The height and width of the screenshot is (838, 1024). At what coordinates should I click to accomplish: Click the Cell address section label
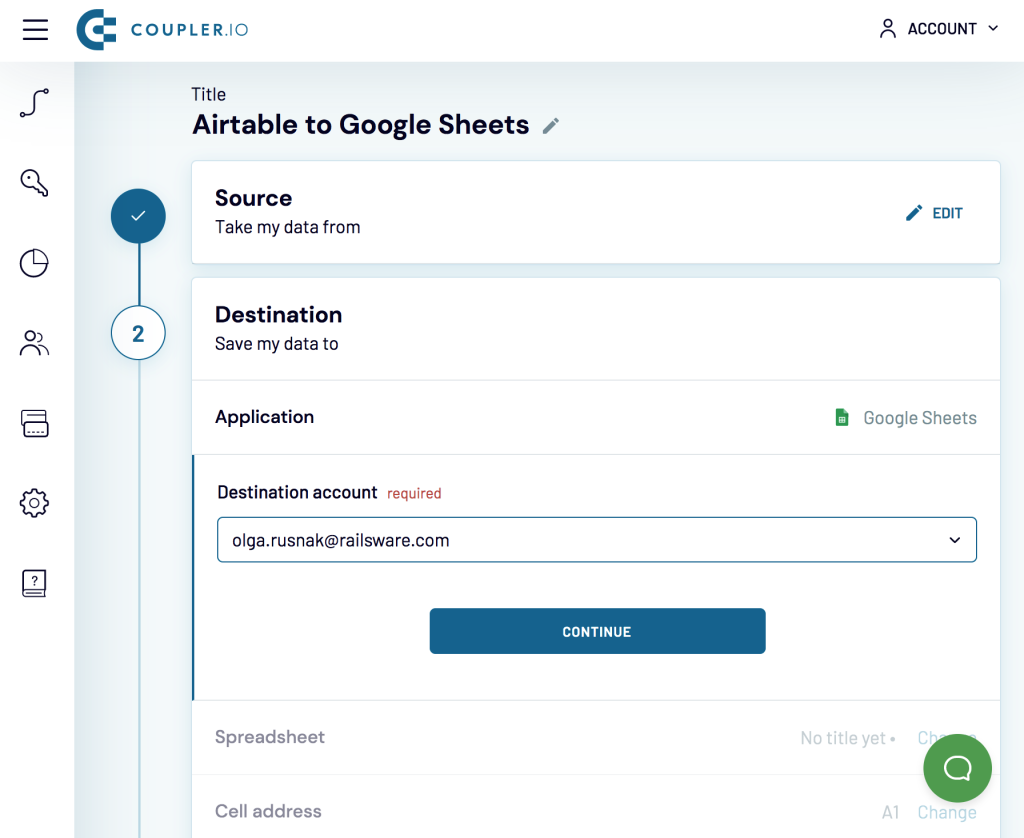pos(268,811)
